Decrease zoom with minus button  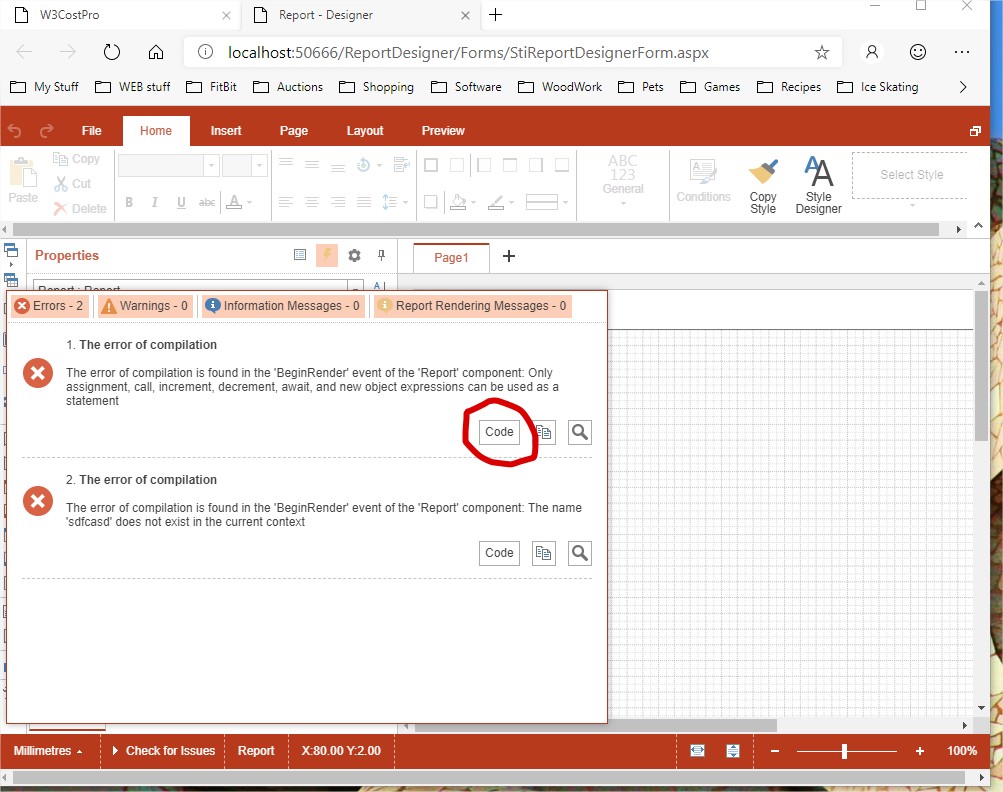tap(775, 751)
